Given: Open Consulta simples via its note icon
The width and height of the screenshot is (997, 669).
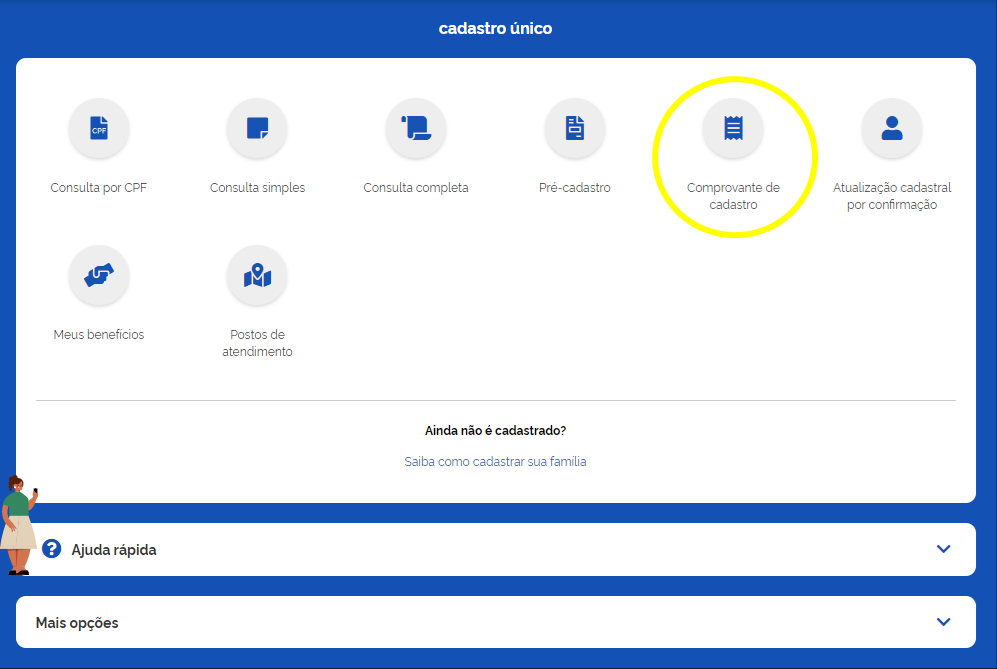Looking at the screenshot, I should point(257,129).
